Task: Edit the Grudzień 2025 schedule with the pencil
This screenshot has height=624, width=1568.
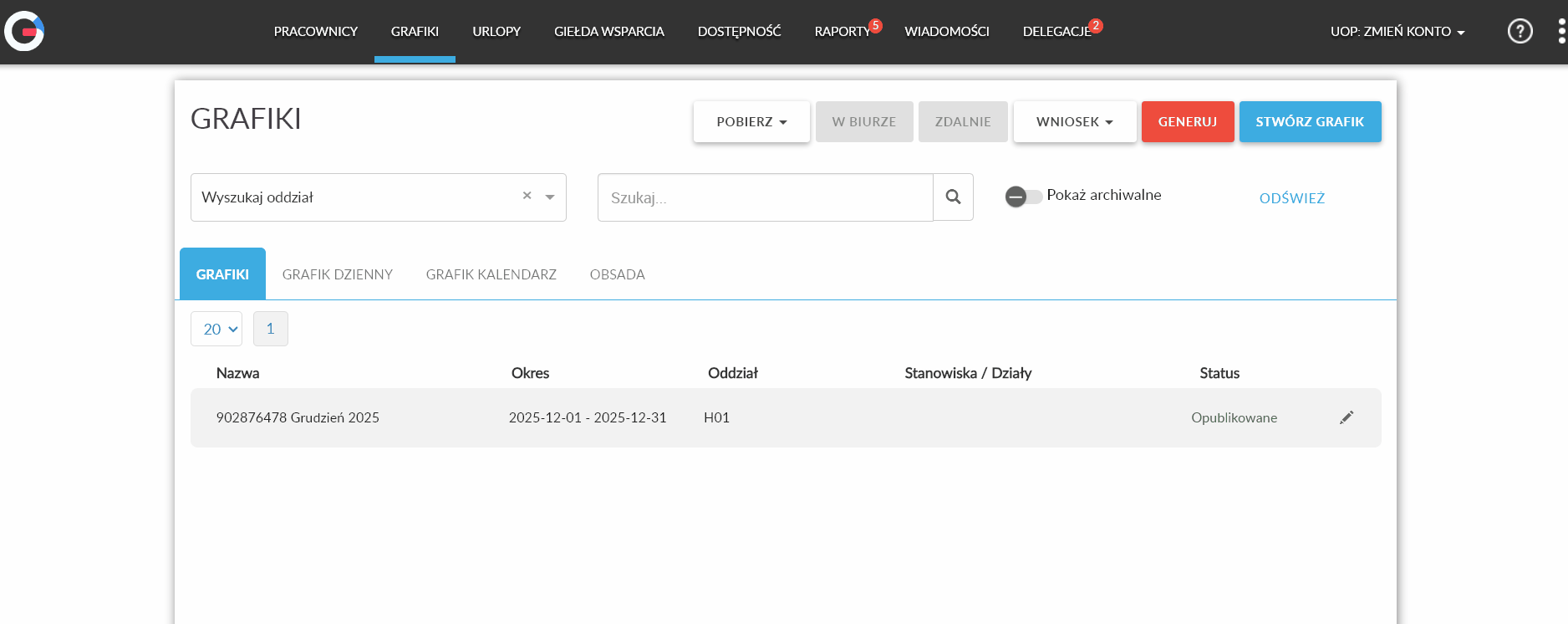Action: pyautogui.click(x=1346, y=417)
